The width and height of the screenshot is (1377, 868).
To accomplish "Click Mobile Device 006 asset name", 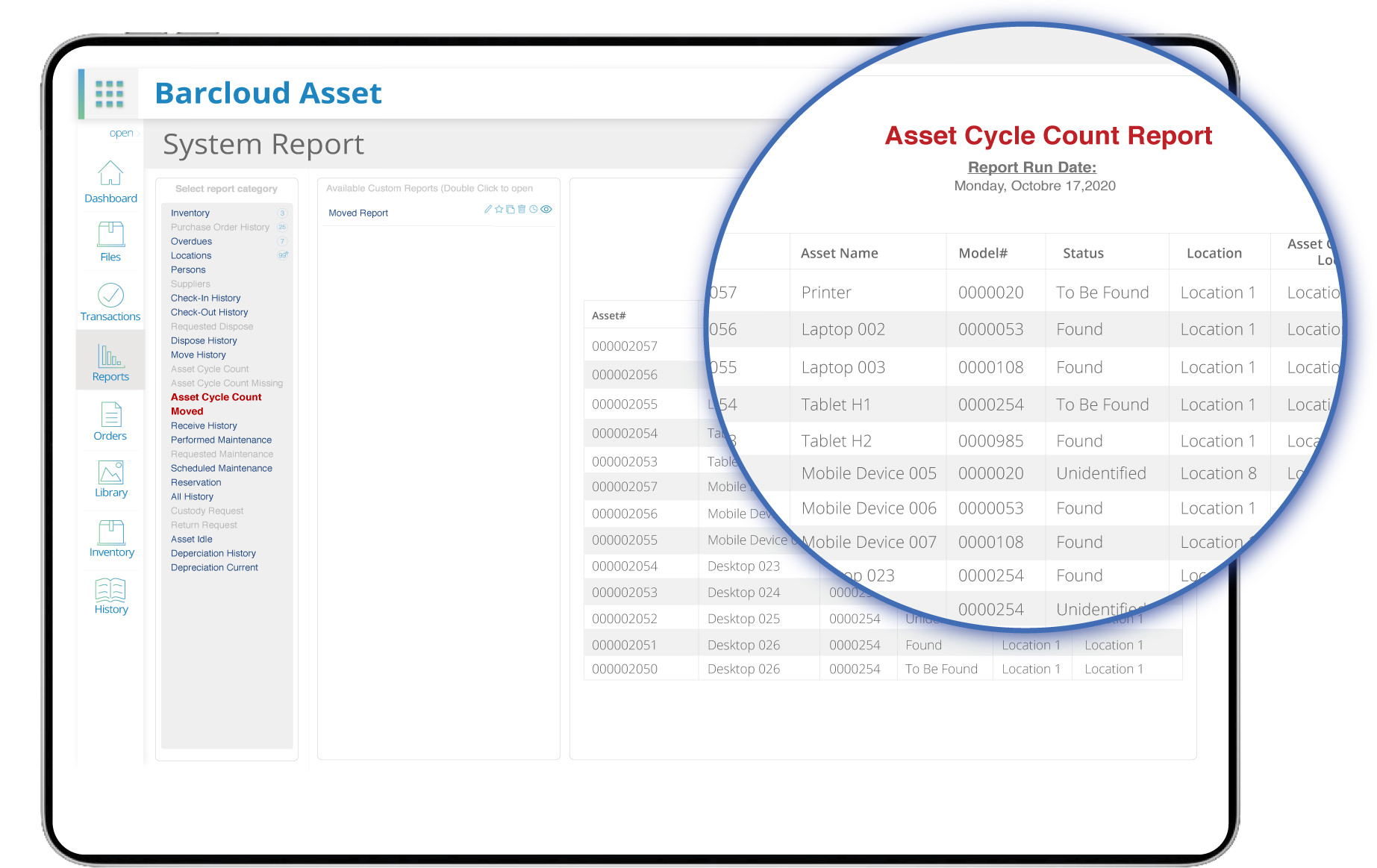I will tap(869, 509).
